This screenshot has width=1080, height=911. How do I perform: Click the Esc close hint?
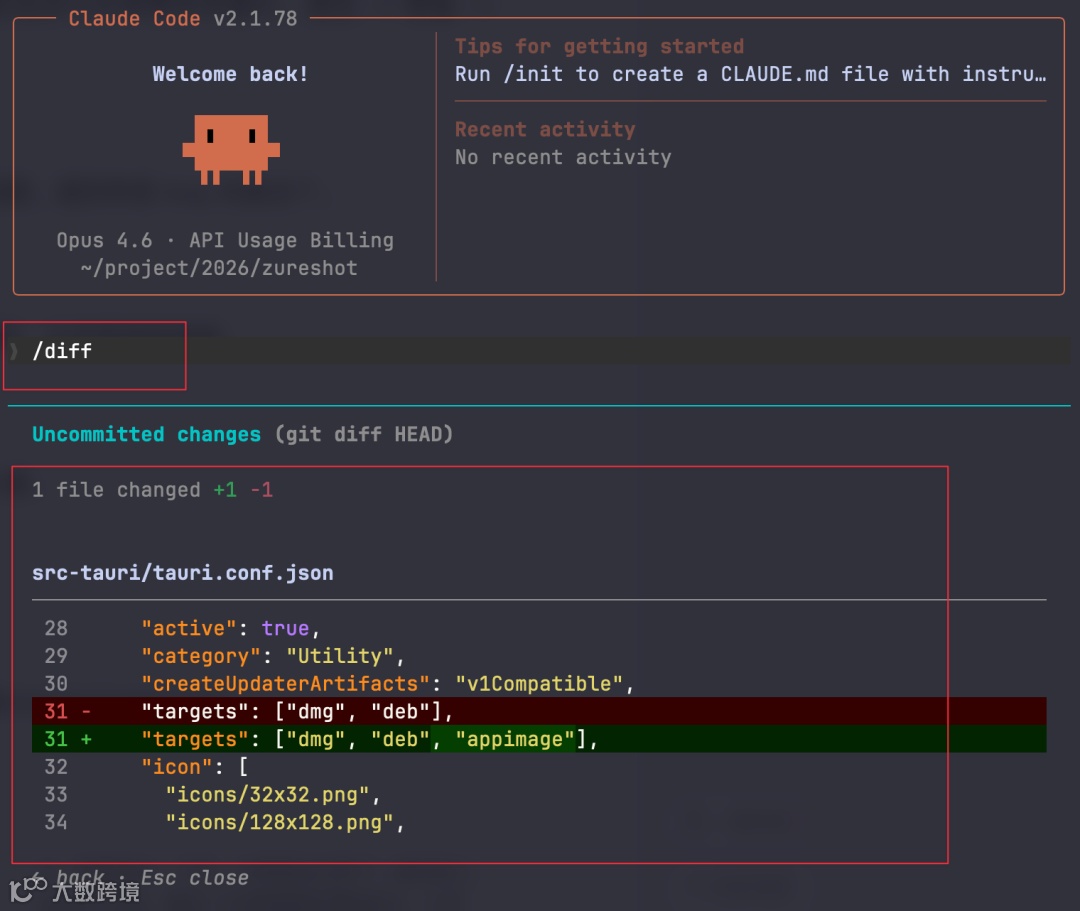pos(194,878)
